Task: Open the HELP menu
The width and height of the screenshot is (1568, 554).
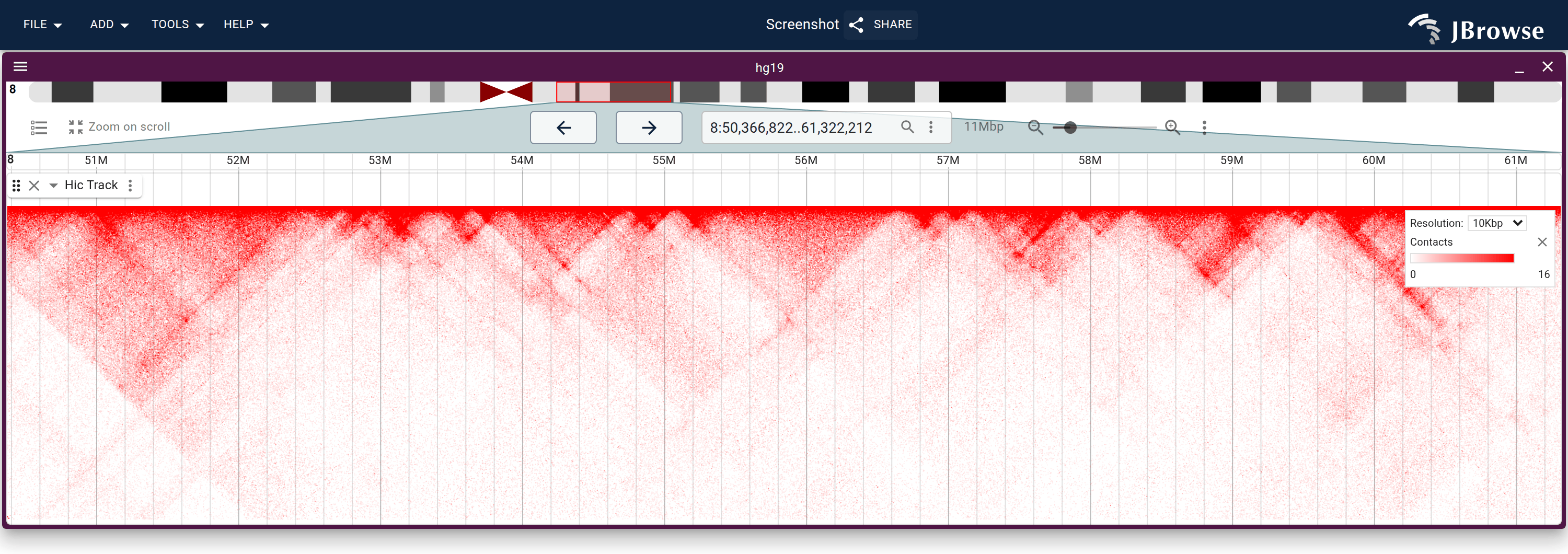Action: pyautogui.click(x=246, y=25)
